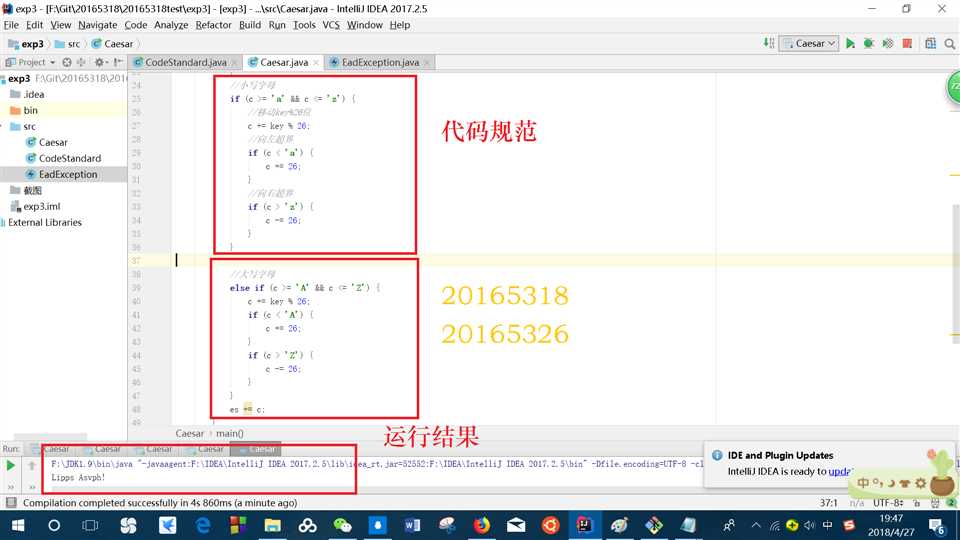Click src in navigation breadcrumb
The image size is (960, 540).
68,44
